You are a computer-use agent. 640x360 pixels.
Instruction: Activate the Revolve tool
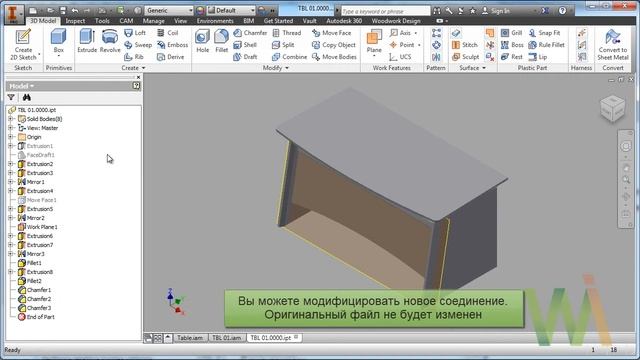click(x=110, y=41)
